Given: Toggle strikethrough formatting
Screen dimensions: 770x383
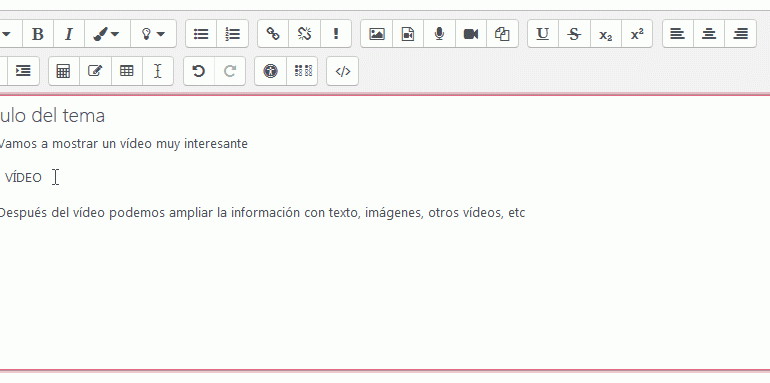Looking at the screenshot, I should (x=574, y=34).
